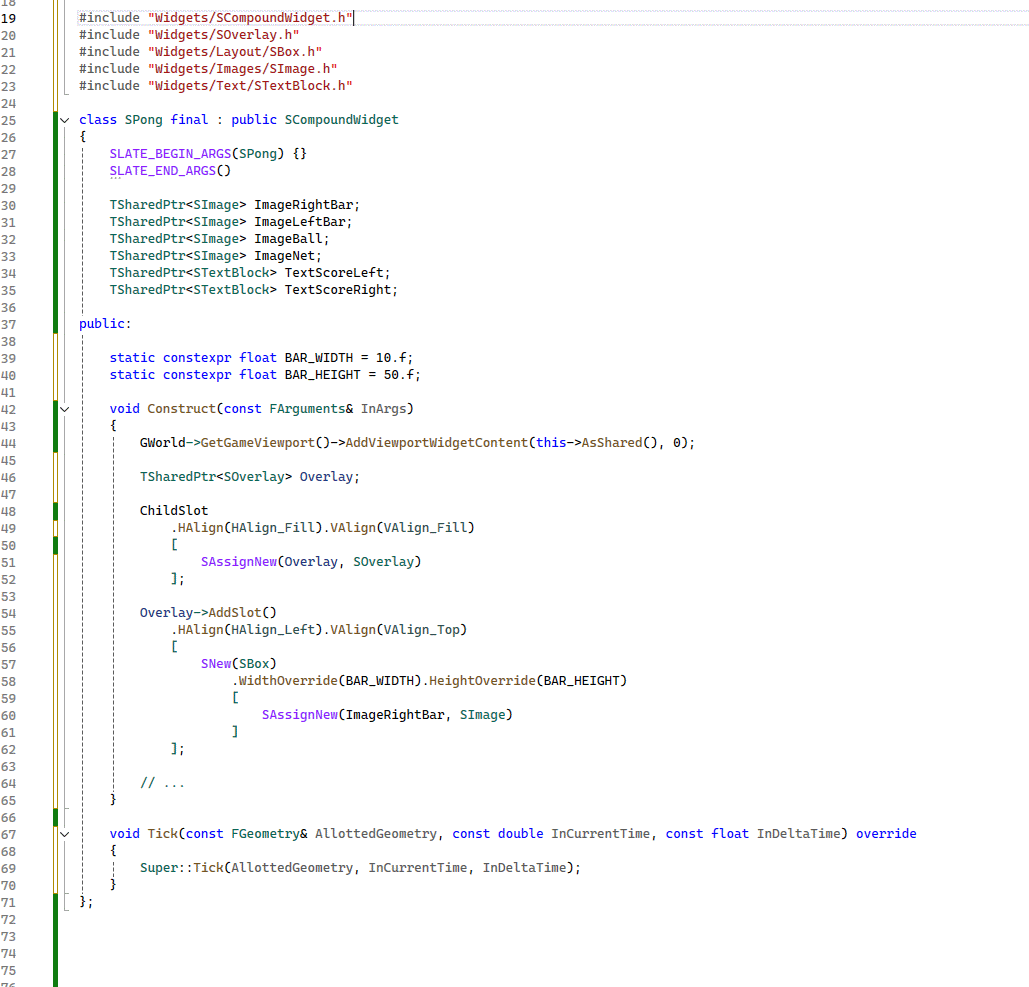Click the SLATE_END_ARGS macro

(x=162, y=171)
